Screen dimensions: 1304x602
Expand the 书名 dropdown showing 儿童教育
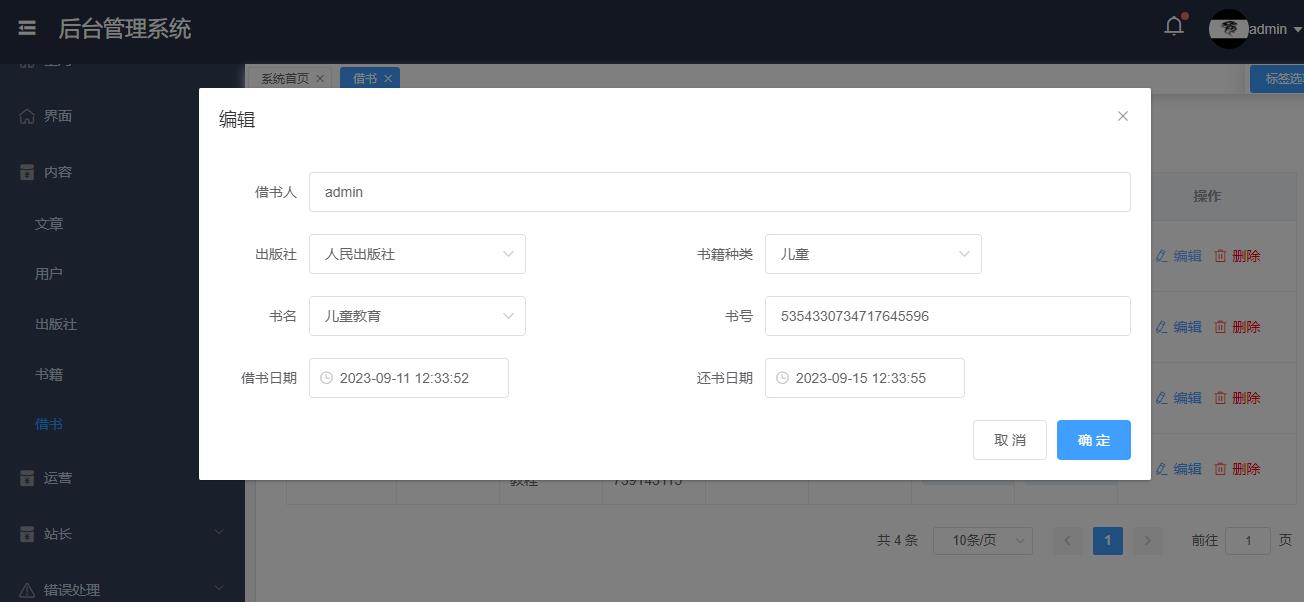click(417, 316)
